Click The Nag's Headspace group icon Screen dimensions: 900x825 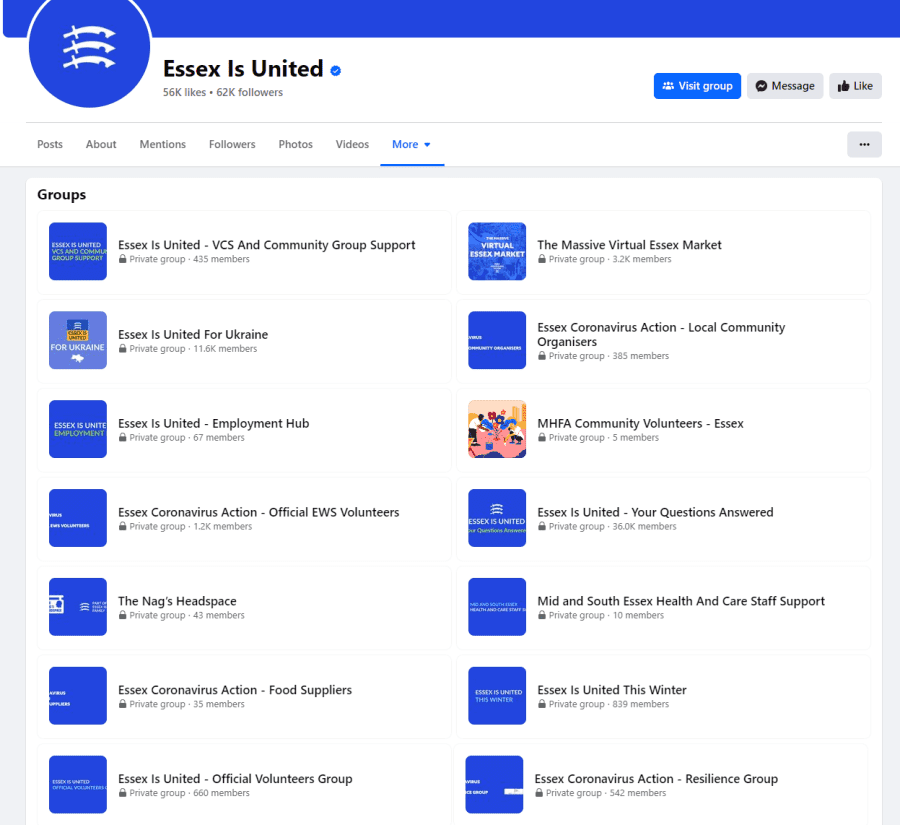(78, 607)
